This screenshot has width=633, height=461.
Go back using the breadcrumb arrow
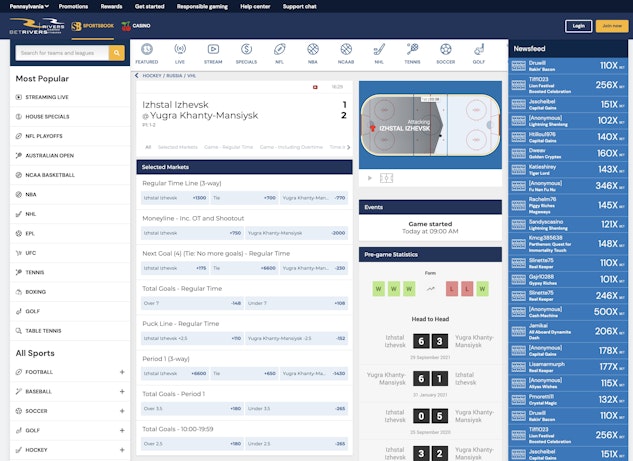(x=137, y=75)
